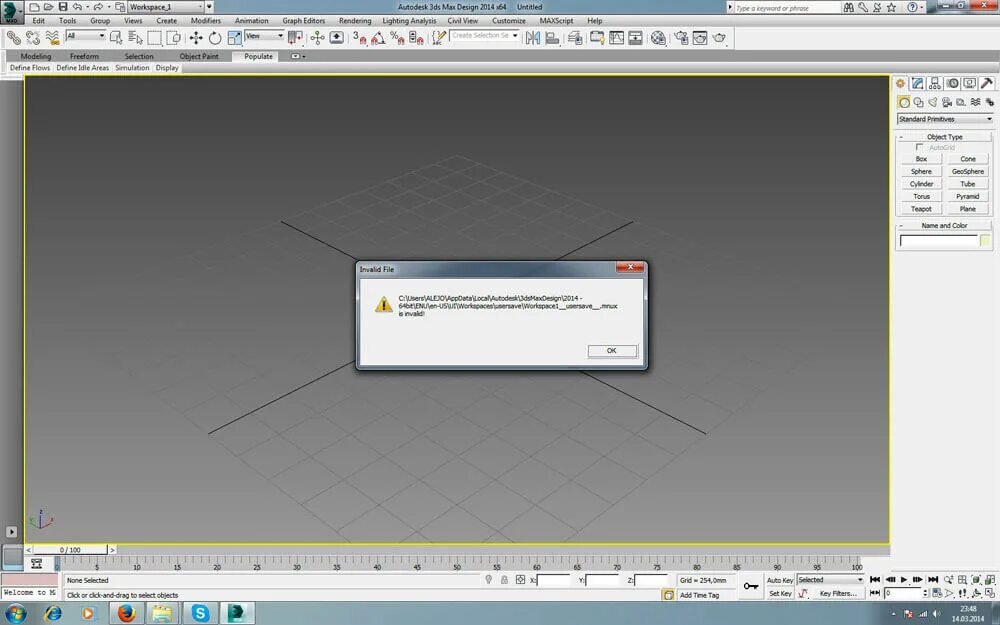Open the Motion panel tab icon

click(952, 84)
